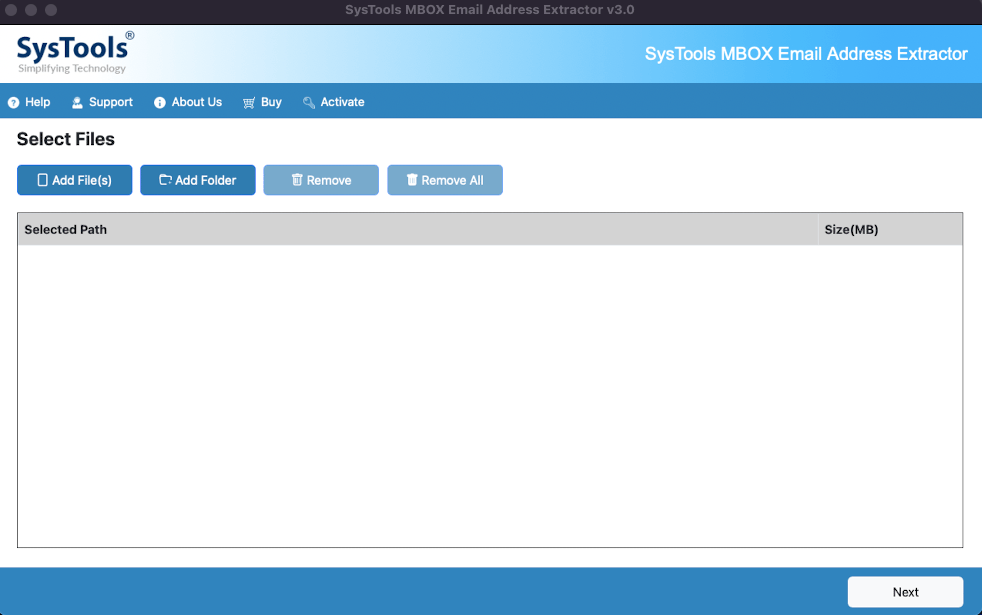Click the empty file list area
The image size is (982, 615).
pyautogui.click(x=490, y=395)
